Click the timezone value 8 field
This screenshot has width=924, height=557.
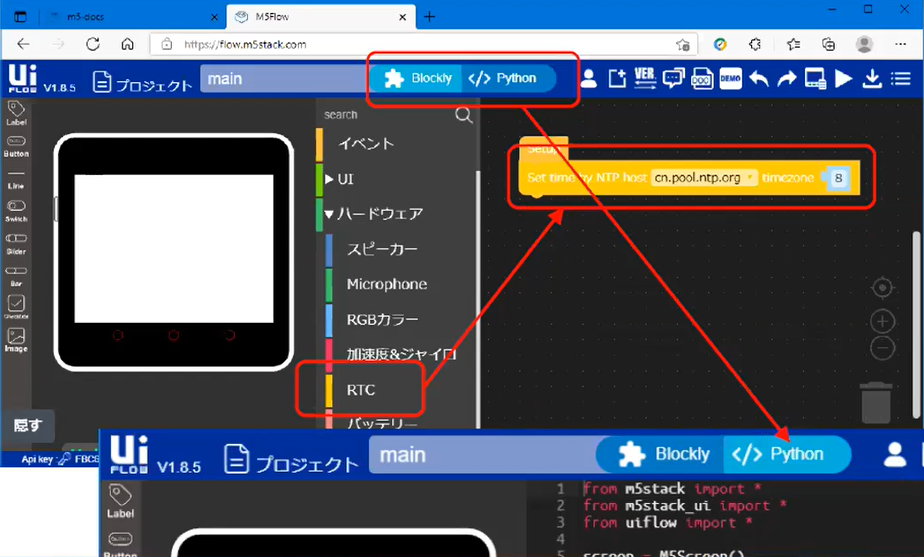[839, 178]
